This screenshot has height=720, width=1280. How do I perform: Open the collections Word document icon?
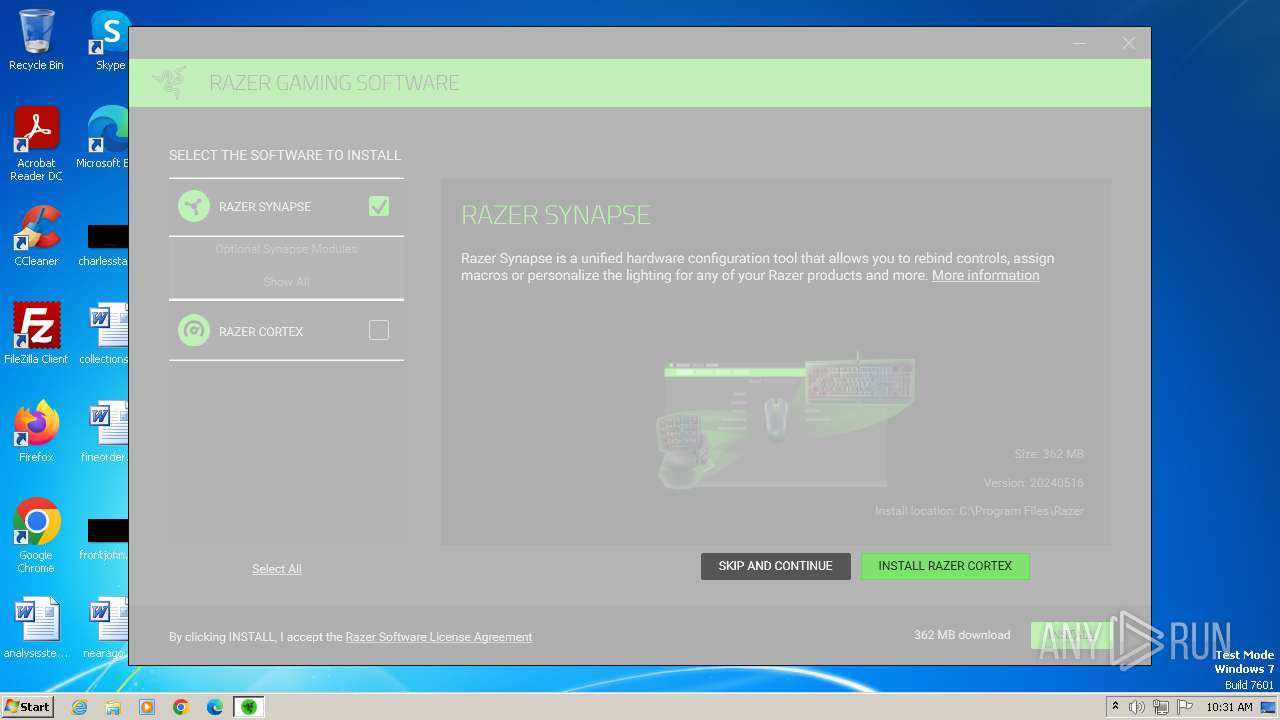[105, 334]
